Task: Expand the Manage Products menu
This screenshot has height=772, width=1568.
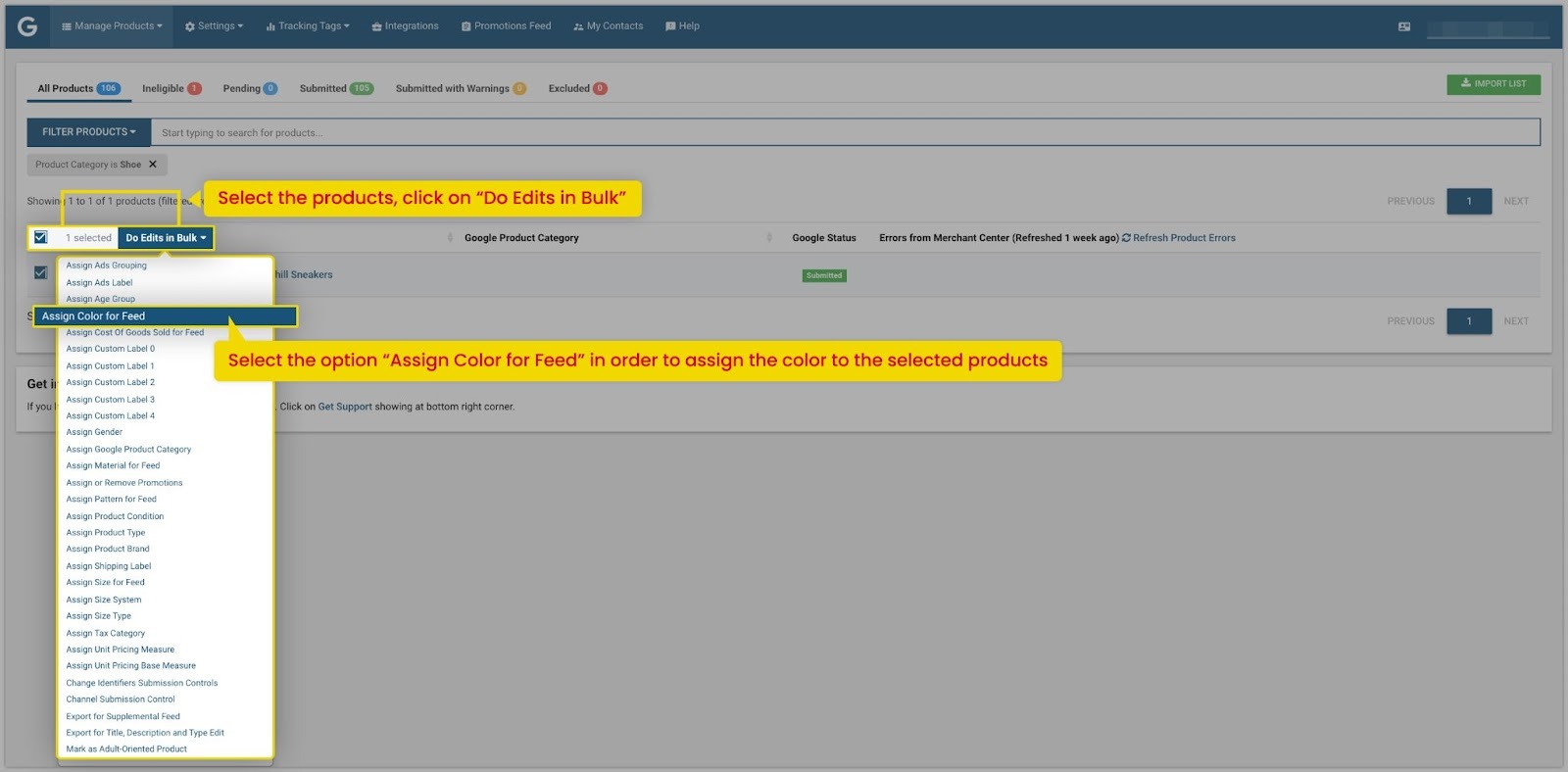Action: click(112, 26)
